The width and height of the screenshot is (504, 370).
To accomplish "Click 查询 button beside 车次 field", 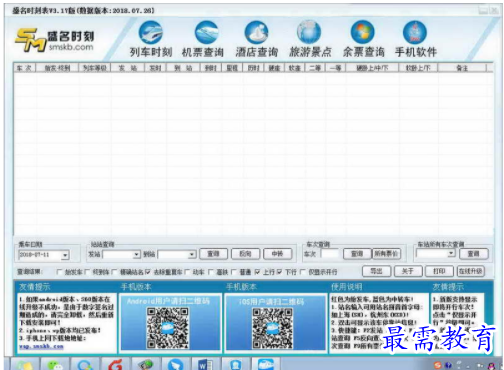I will [x=357, y=254].
